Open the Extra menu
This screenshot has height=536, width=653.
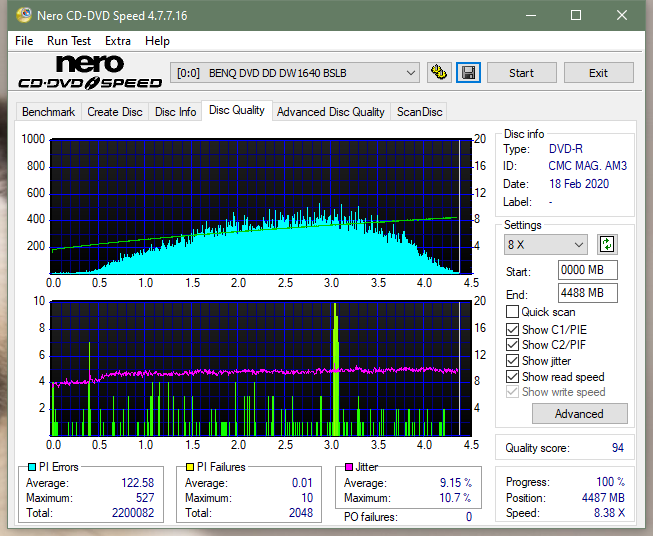pyautogui.click(x=118, y=41)
